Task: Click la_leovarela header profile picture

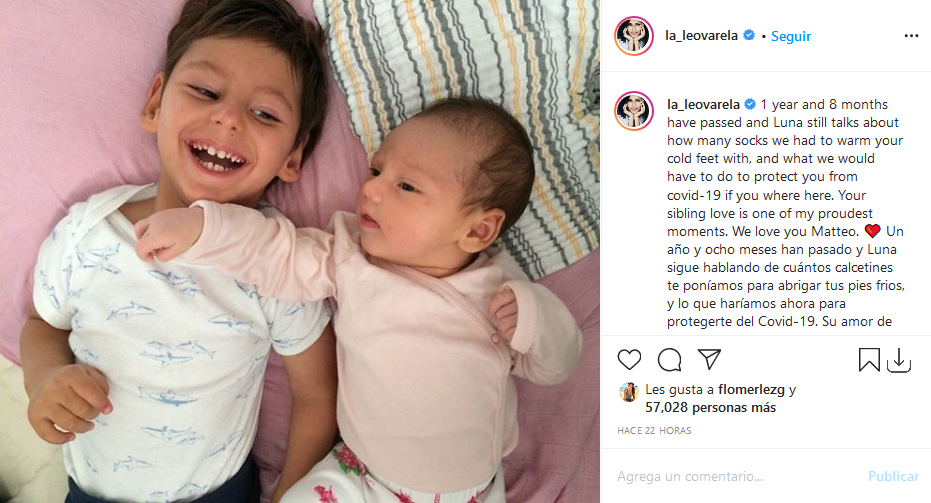Action: [634, 36]
